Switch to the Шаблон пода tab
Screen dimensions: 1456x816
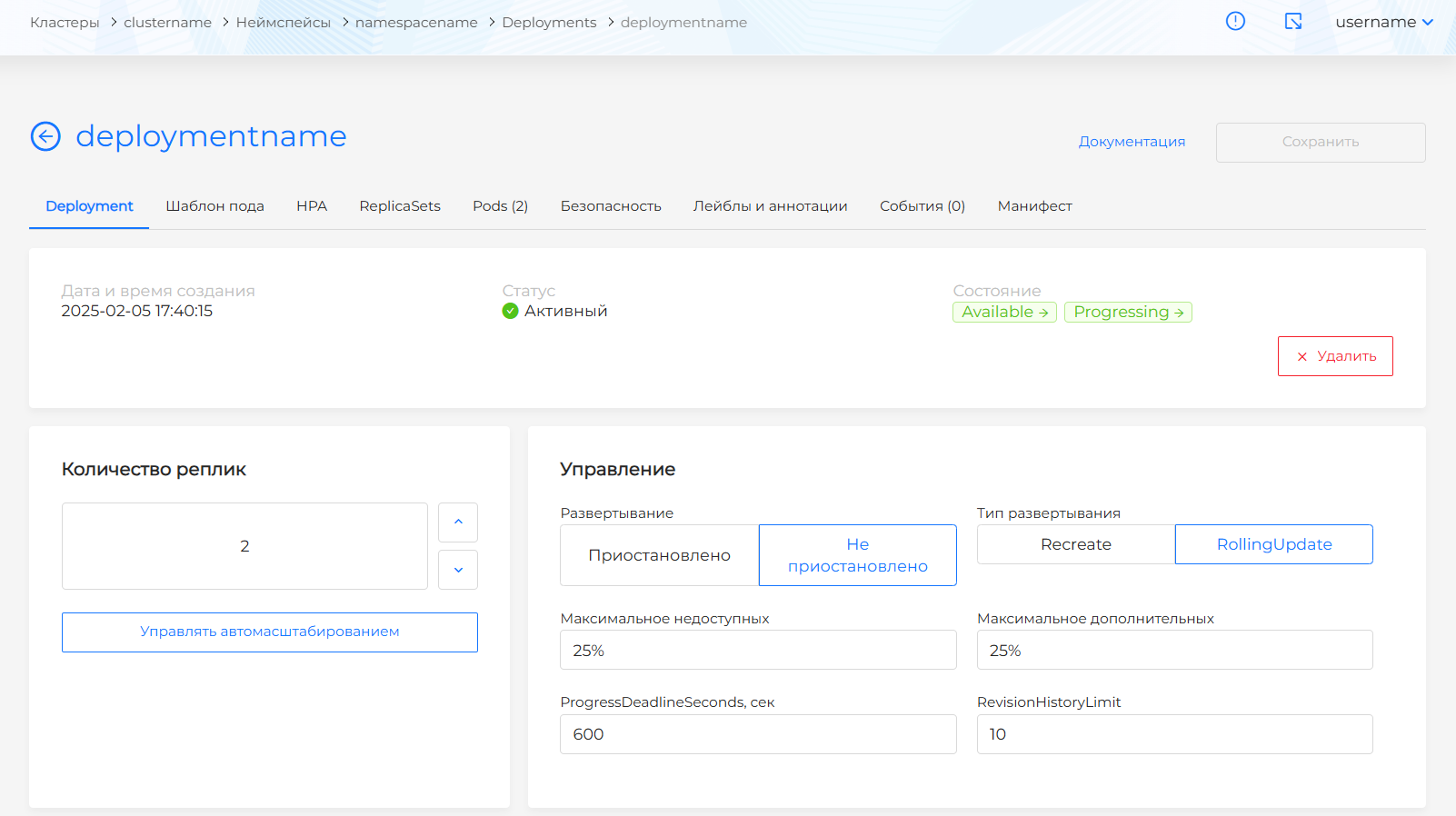(x=214, y=206)
